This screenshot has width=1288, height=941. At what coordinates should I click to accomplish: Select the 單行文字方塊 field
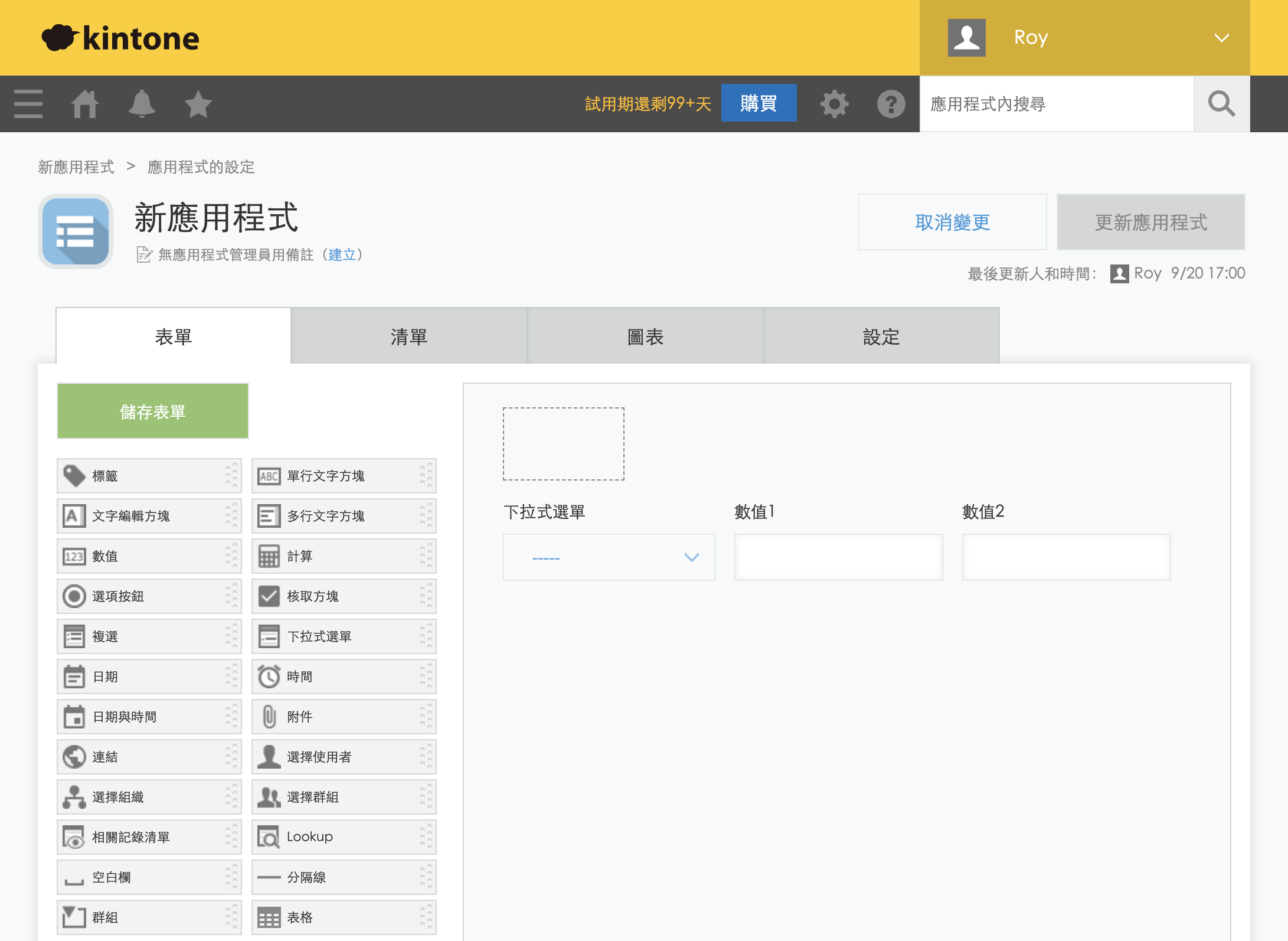[x=344, y=476]
